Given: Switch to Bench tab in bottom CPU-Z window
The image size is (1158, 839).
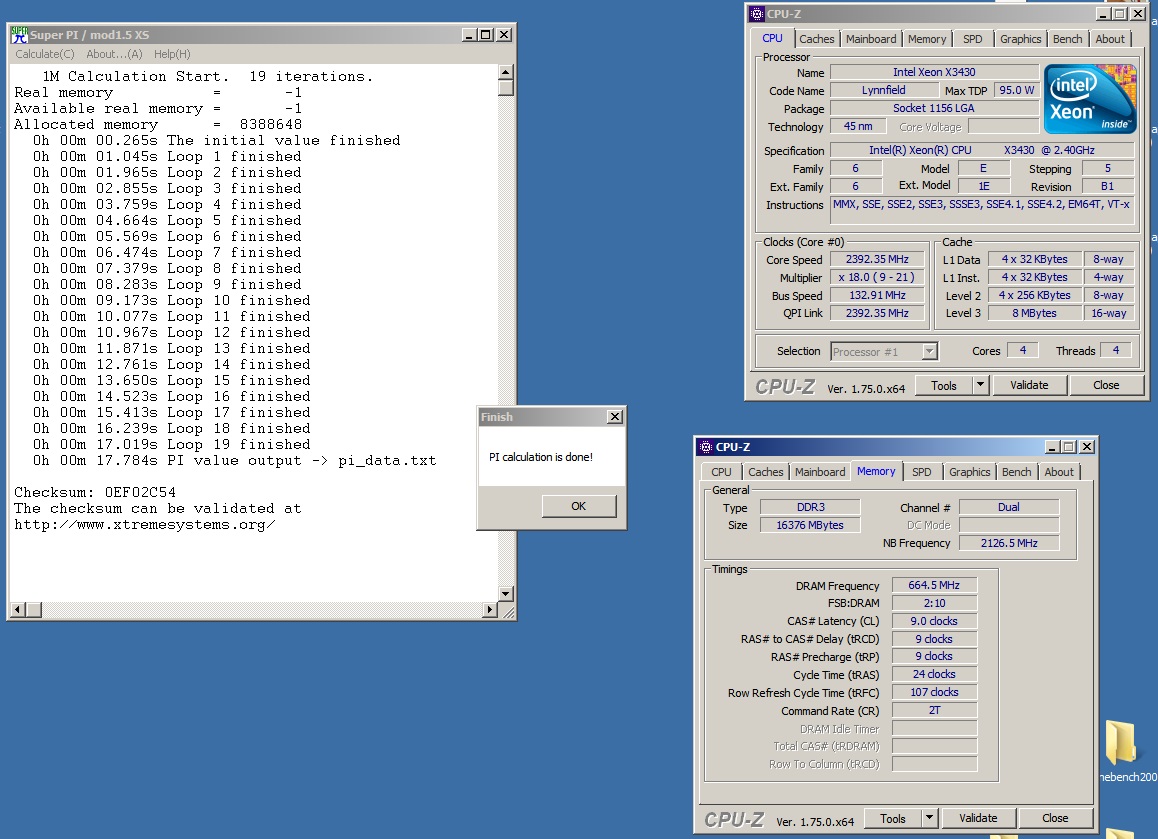Looking at the screenshot, I should coord(1016,472).
